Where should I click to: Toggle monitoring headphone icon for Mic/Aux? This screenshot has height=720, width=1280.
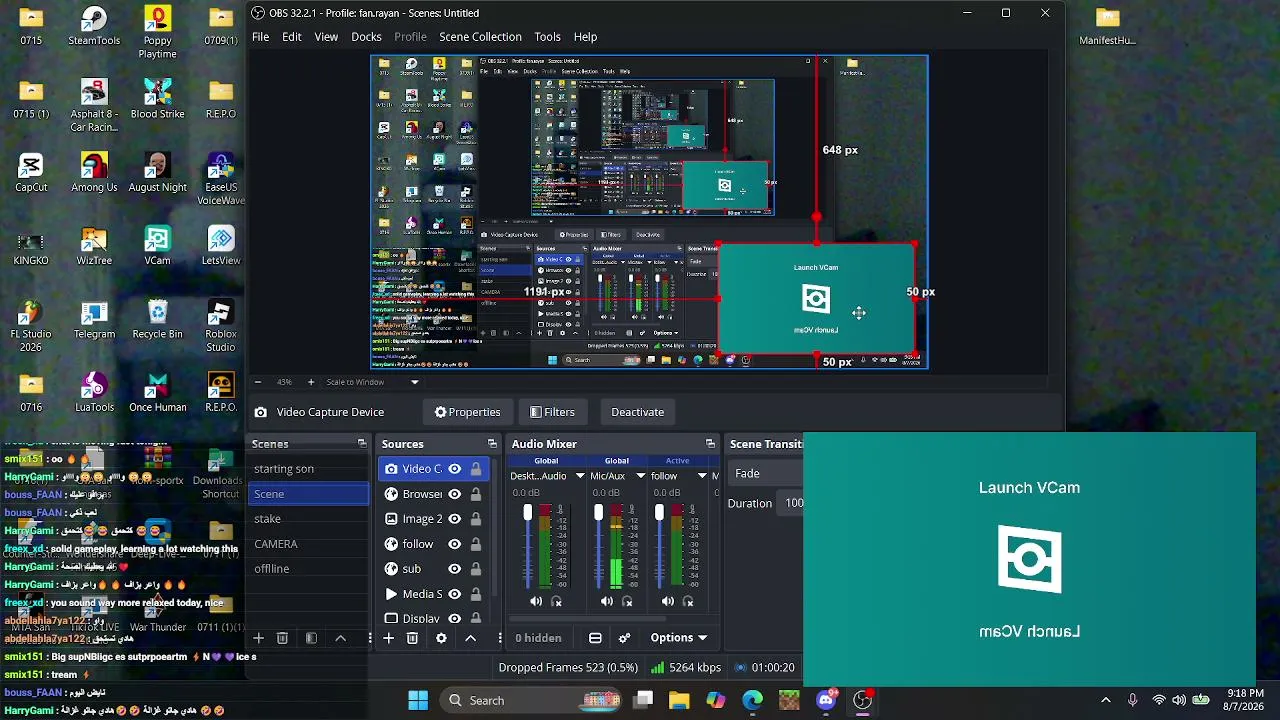[628, 602]
